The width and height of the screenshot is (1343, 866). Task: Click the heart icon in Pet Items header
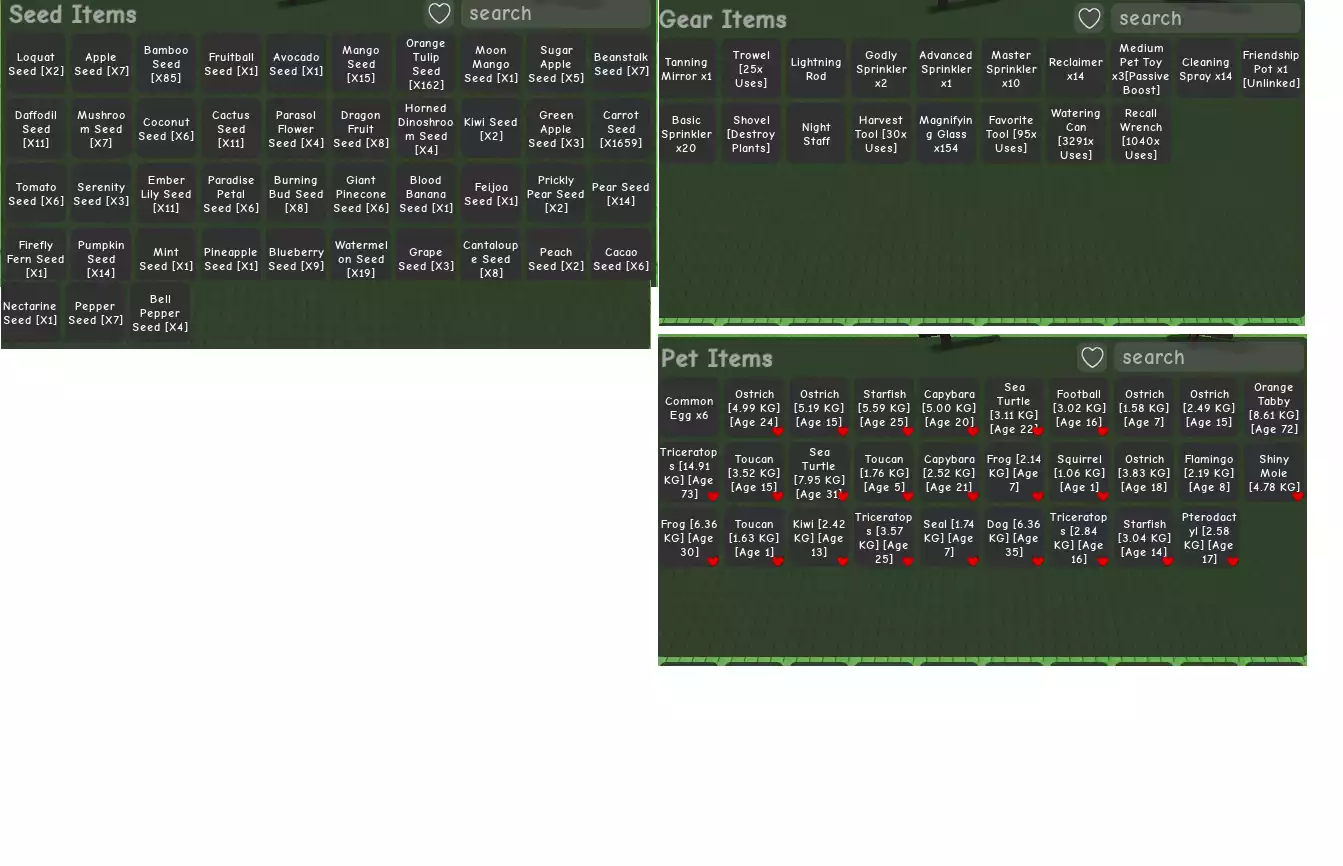[x=1092, y=358]
